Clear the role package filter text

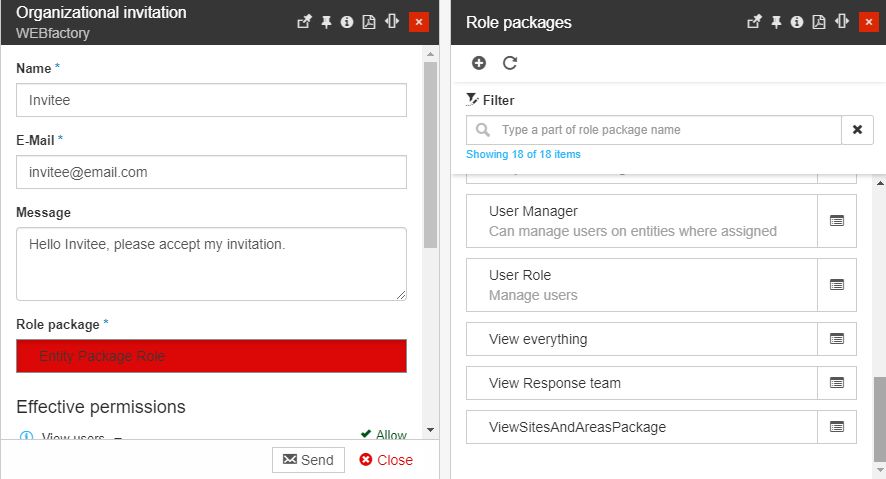pyautogui.click(x=857, y=130)
